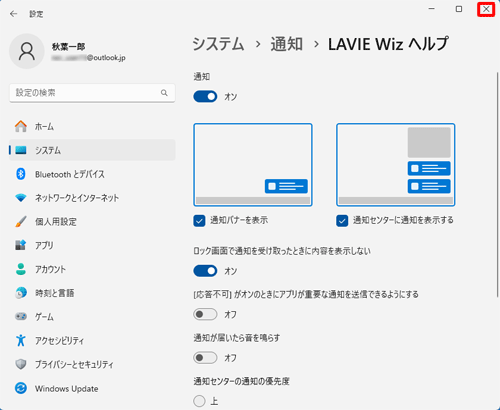The height and width of the screenshot is (410, 500).
Task: Go to アプリ settings page
Action: coord(92,245)
